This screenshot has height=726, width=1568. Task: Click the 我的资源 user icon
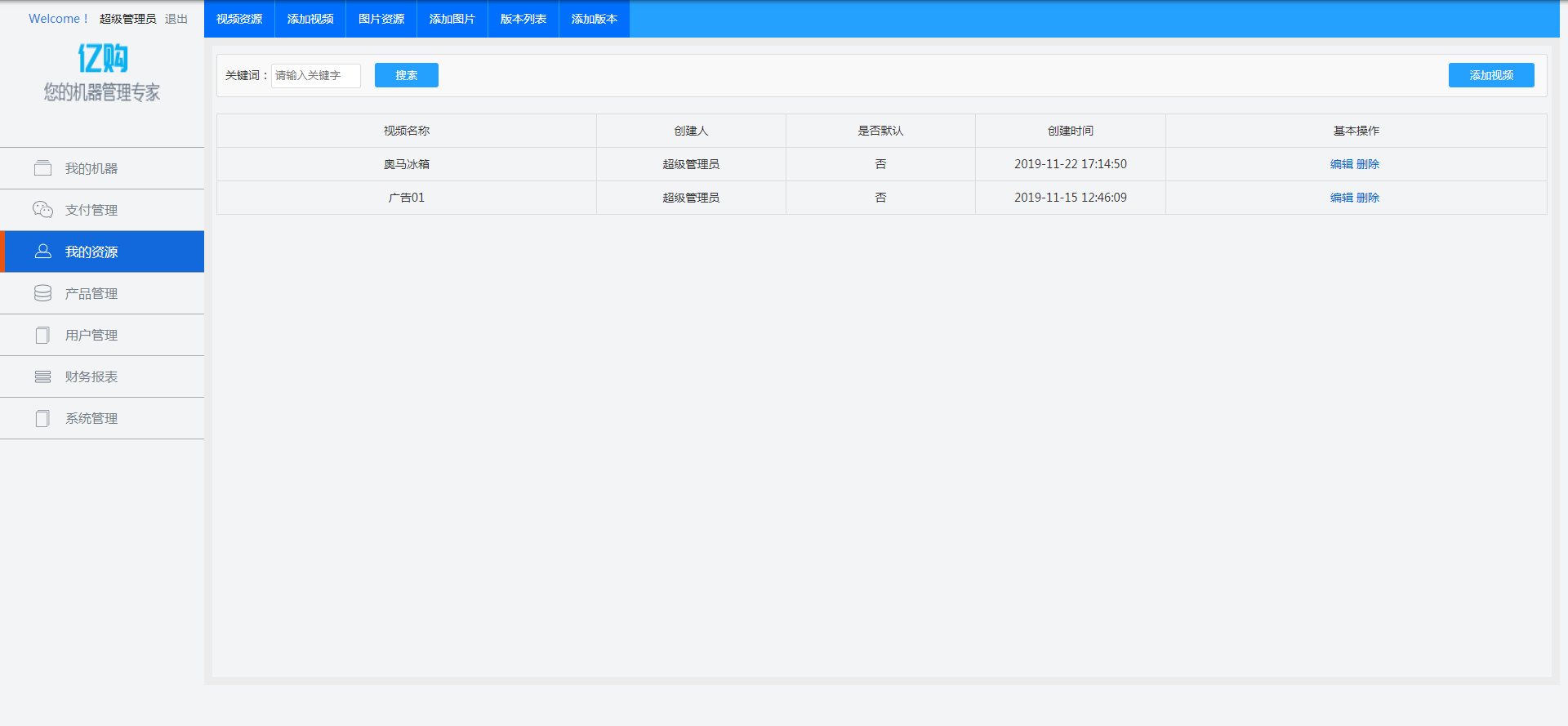pyautogui.click(x=42, y=252)
